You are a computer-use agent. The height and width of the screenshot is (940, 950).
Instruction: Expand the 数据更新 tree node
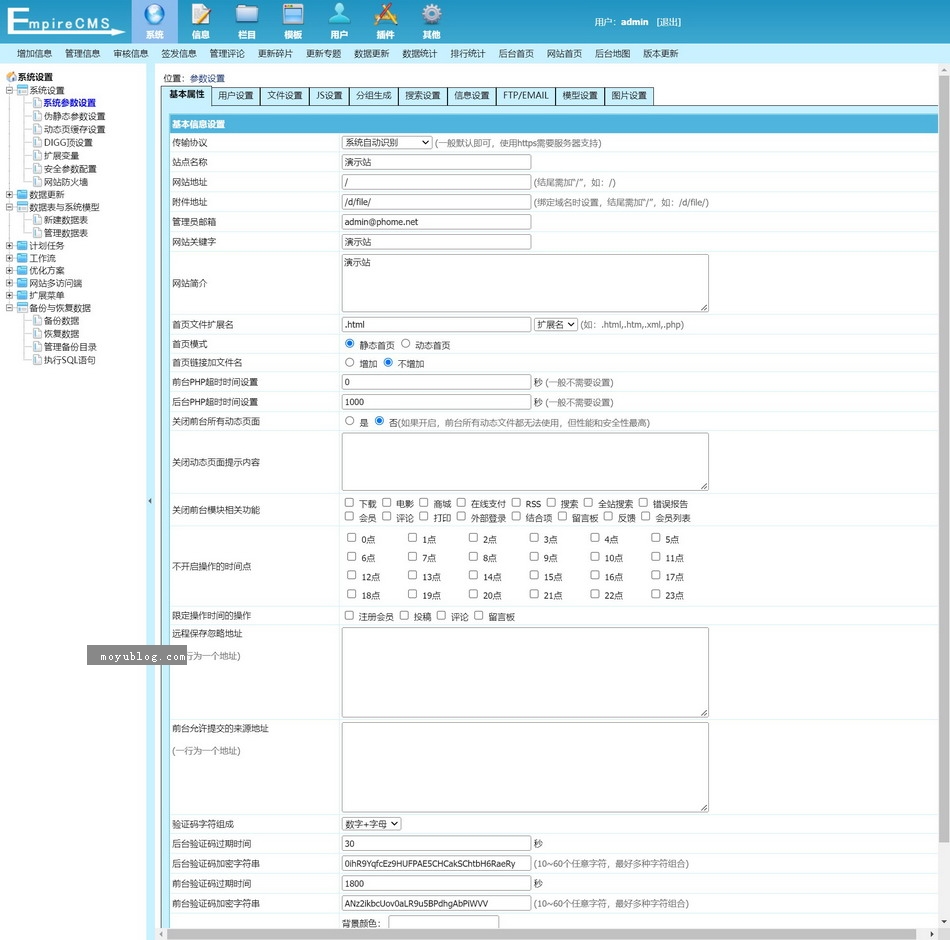[x=9, y=195]
